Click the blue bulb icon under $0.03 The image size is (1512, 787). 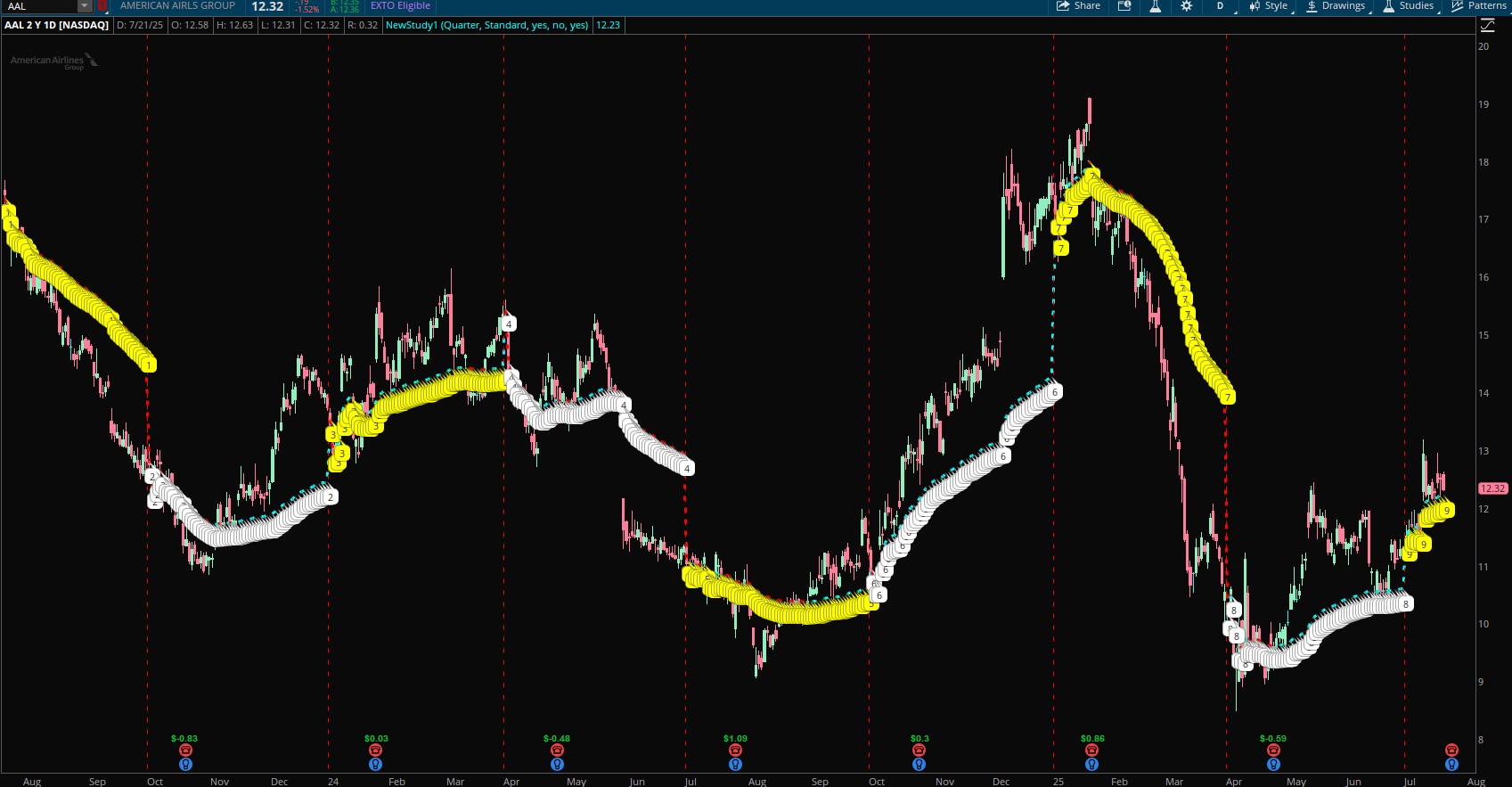click(x=375, y=765)
